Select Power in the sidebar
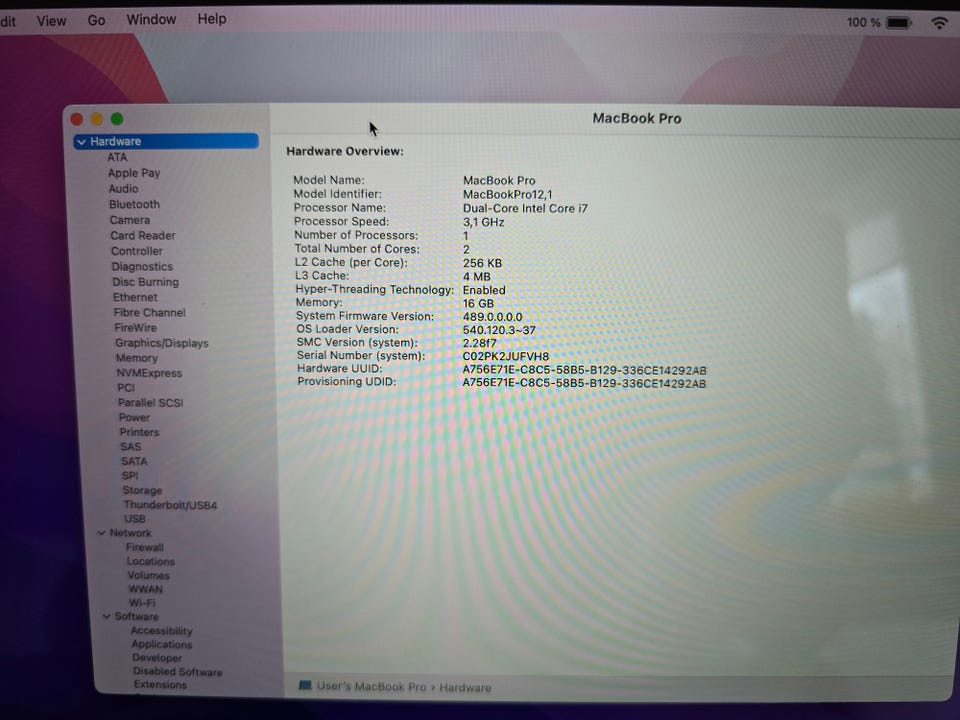Viewport: 960px width, 720px height. click(x=135, y=418)
